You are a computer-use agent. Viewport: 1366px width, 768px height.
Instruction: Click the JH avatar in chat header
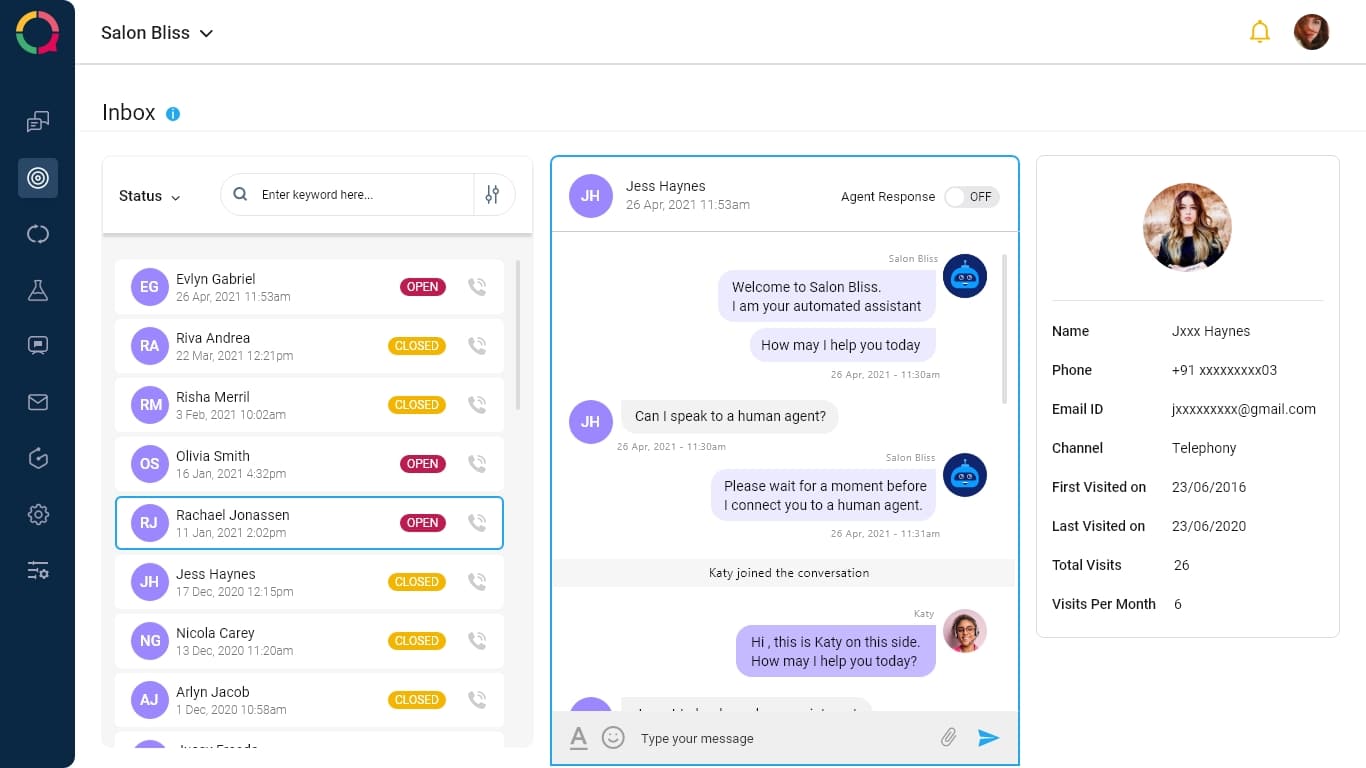pos(590,196)
